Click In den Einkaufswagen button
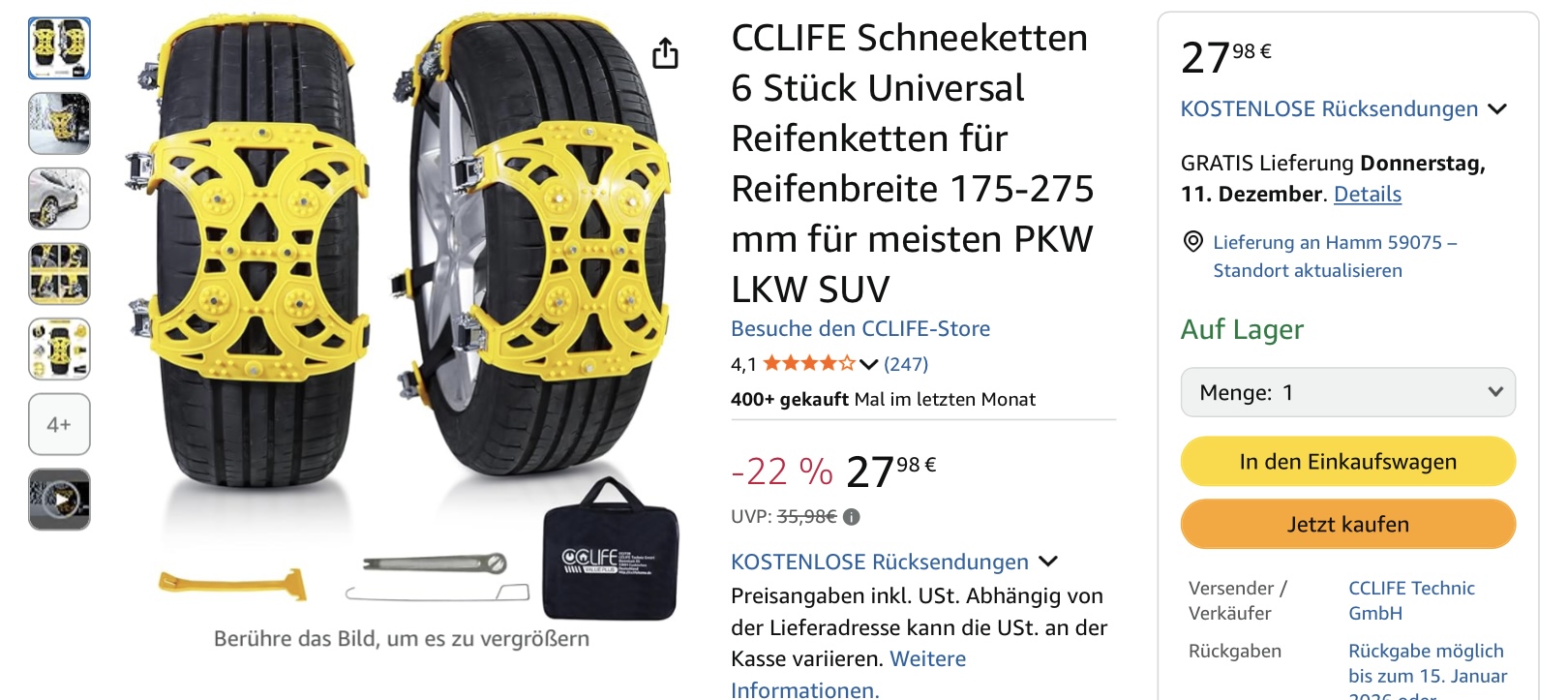Screen dimensions: 1568x700 pyautogui.click(x=1347, y=462)
